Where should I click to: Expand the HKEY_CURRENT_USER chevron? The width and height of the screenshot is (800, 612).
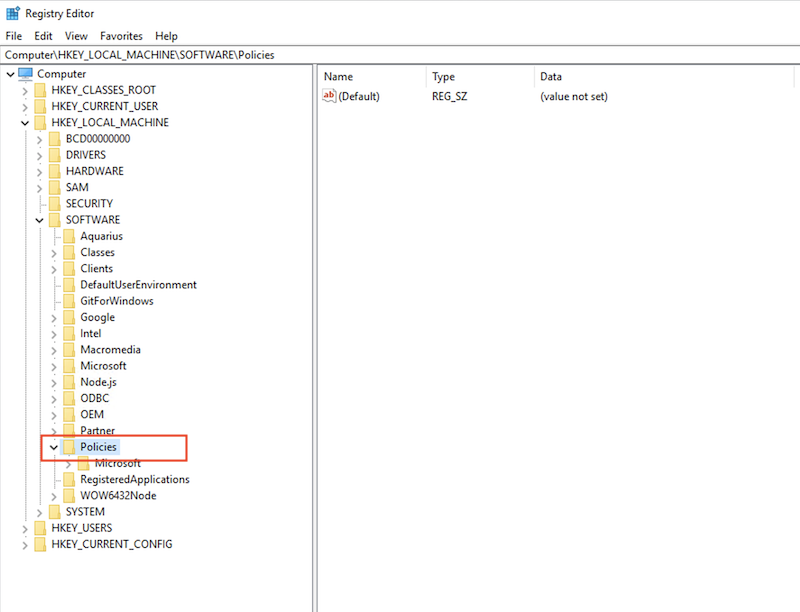(24, 107)
